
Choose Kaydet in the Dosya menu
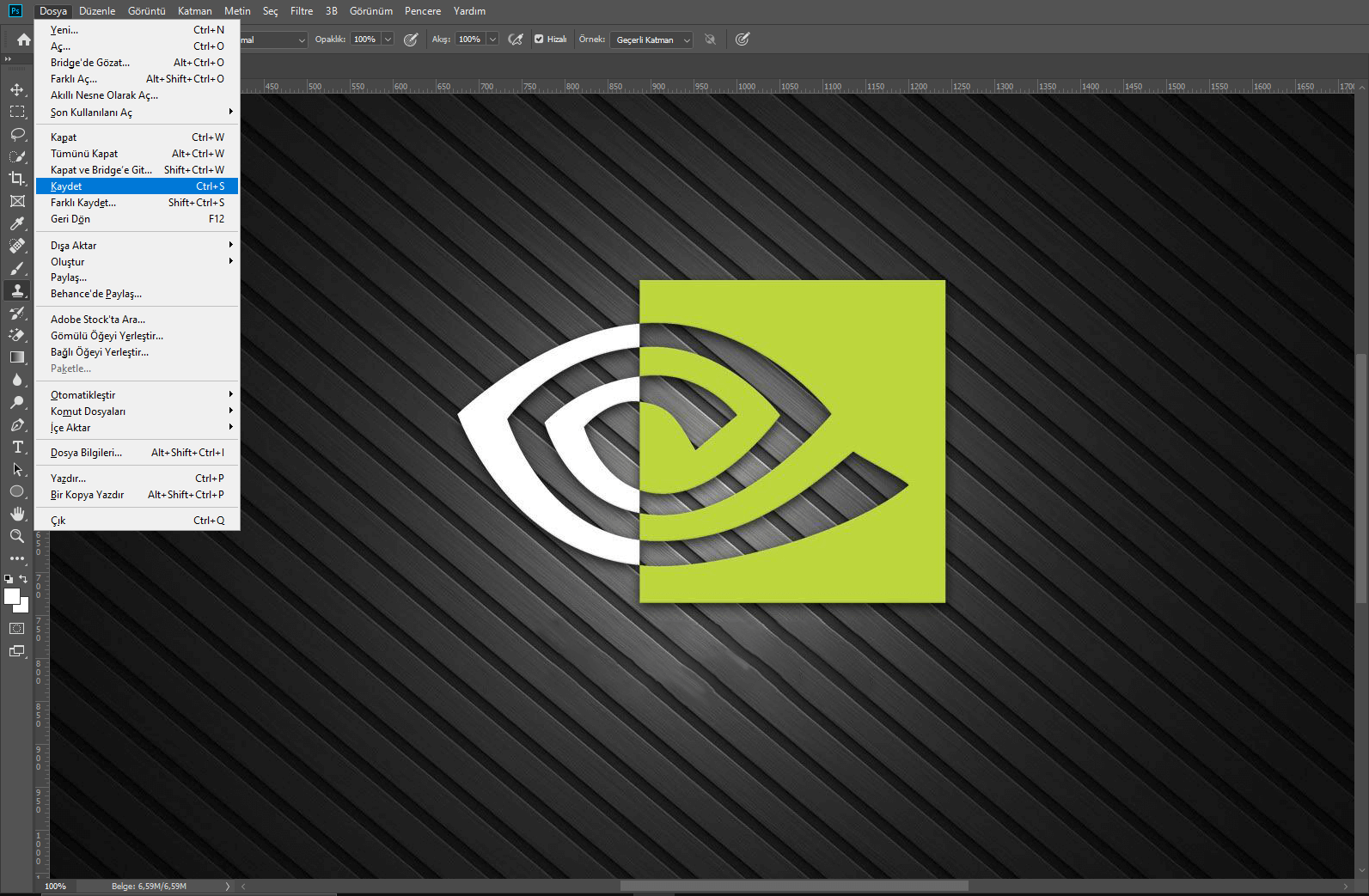click(138, 186)
